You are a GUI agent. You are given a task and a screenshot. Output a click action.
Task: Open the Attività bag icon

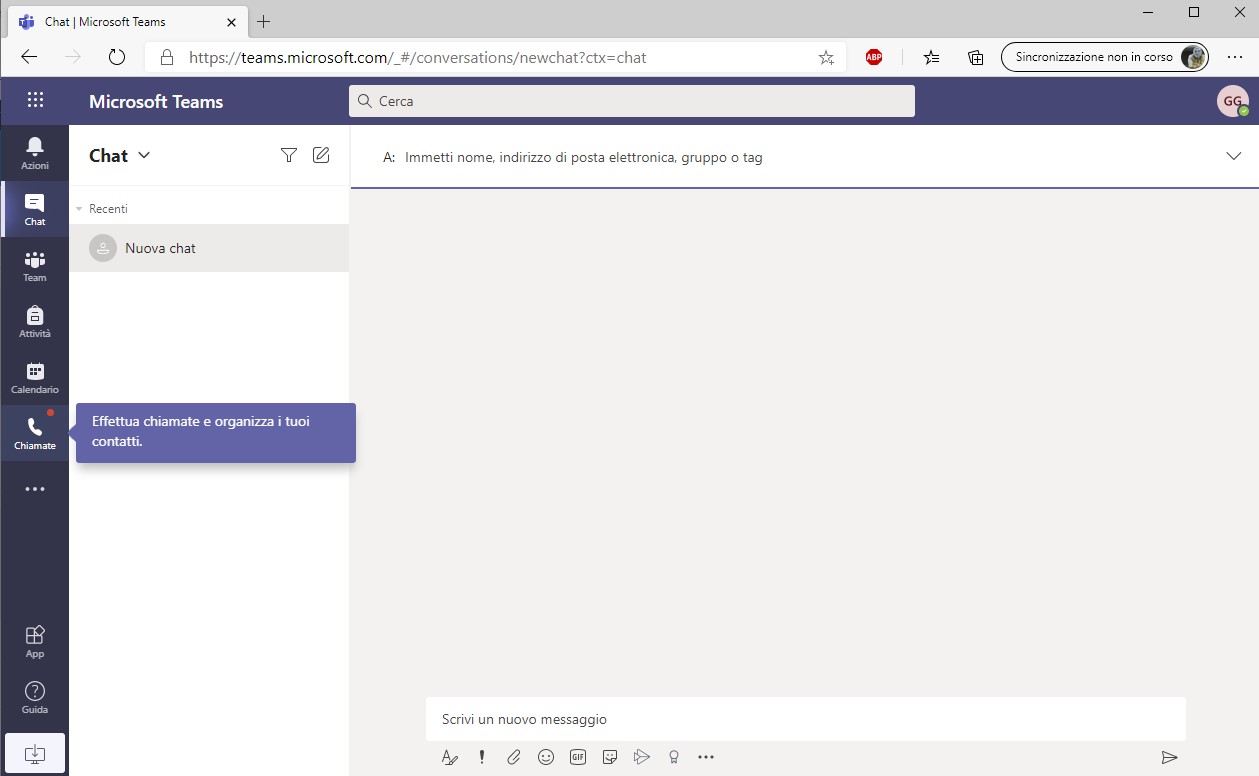pyautogui.click(x=35, y=321)
